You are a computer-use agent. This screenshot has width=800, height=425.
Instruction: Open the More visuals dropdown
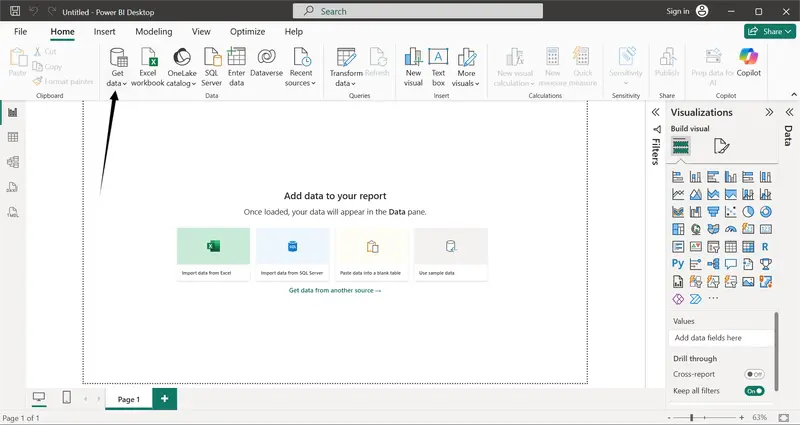pos(466,67)
